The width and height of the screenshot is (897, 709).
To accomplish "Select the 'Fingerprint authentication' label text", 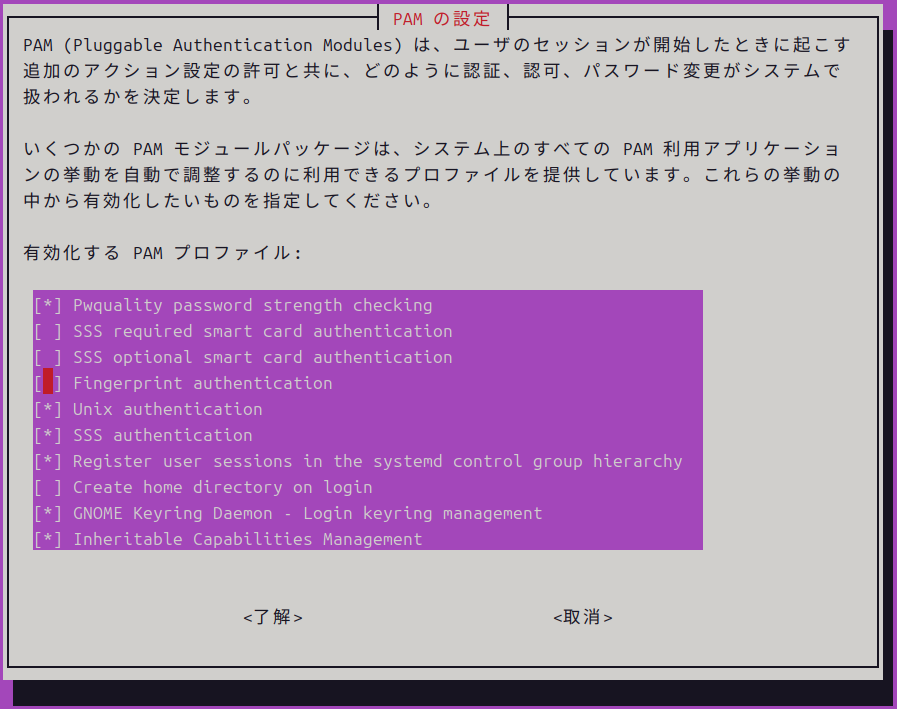I will pyautogui.click(x=202, y=383).
